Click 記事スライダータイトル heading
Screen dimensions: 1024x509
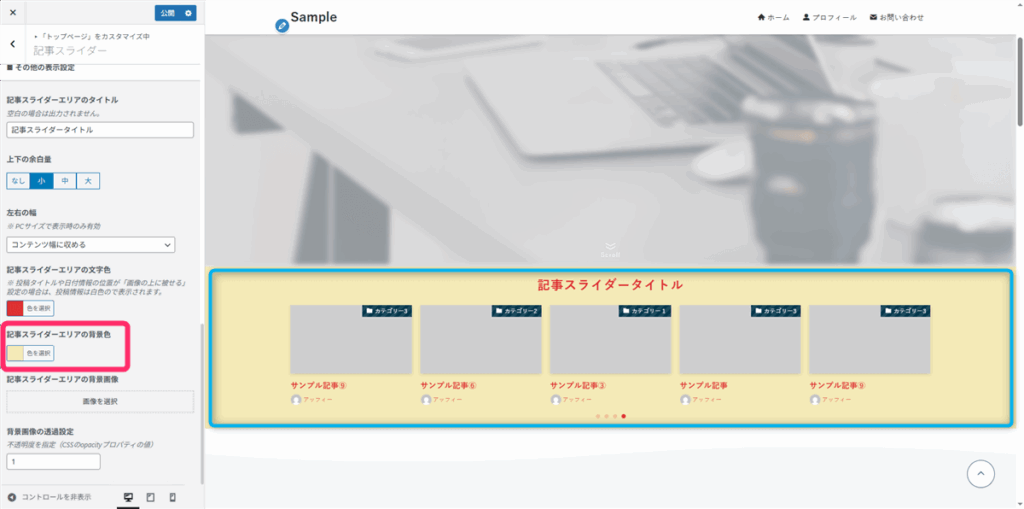click(611, 285)
